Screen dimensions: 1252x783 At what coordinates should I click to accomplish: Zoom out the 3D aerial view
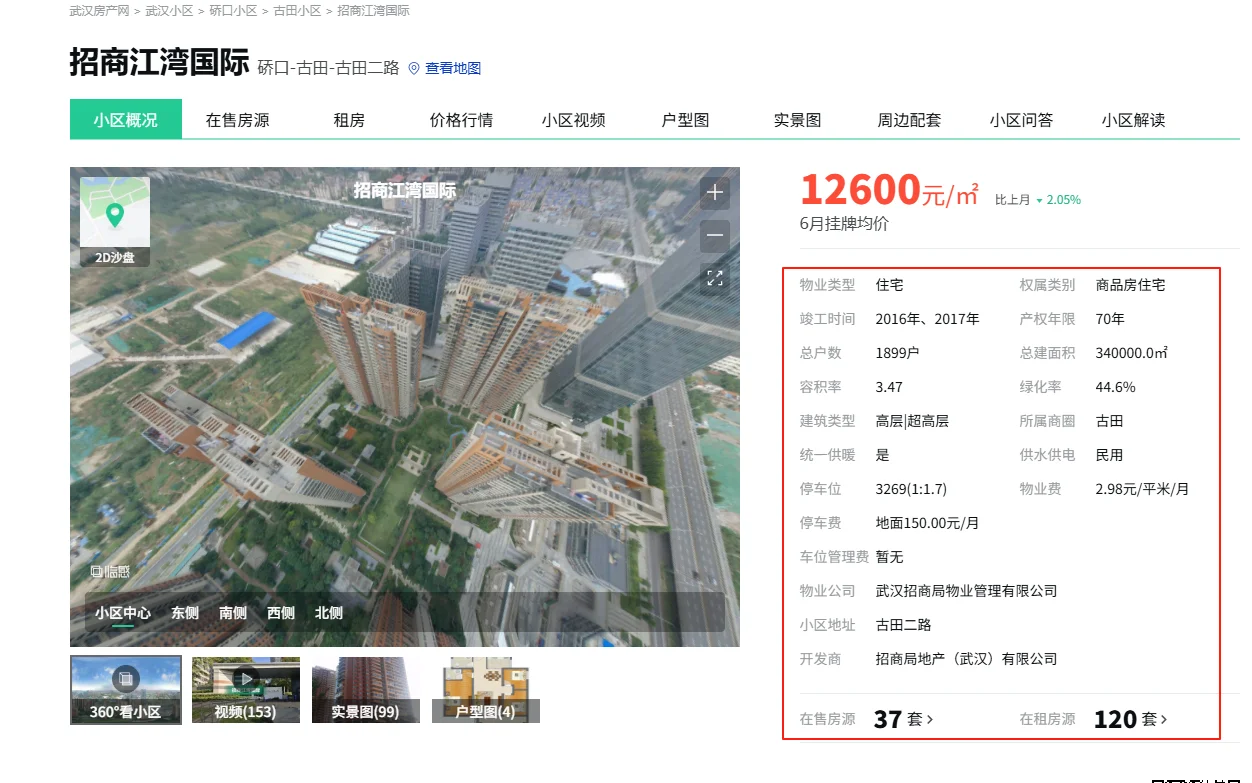pos(714,237)
